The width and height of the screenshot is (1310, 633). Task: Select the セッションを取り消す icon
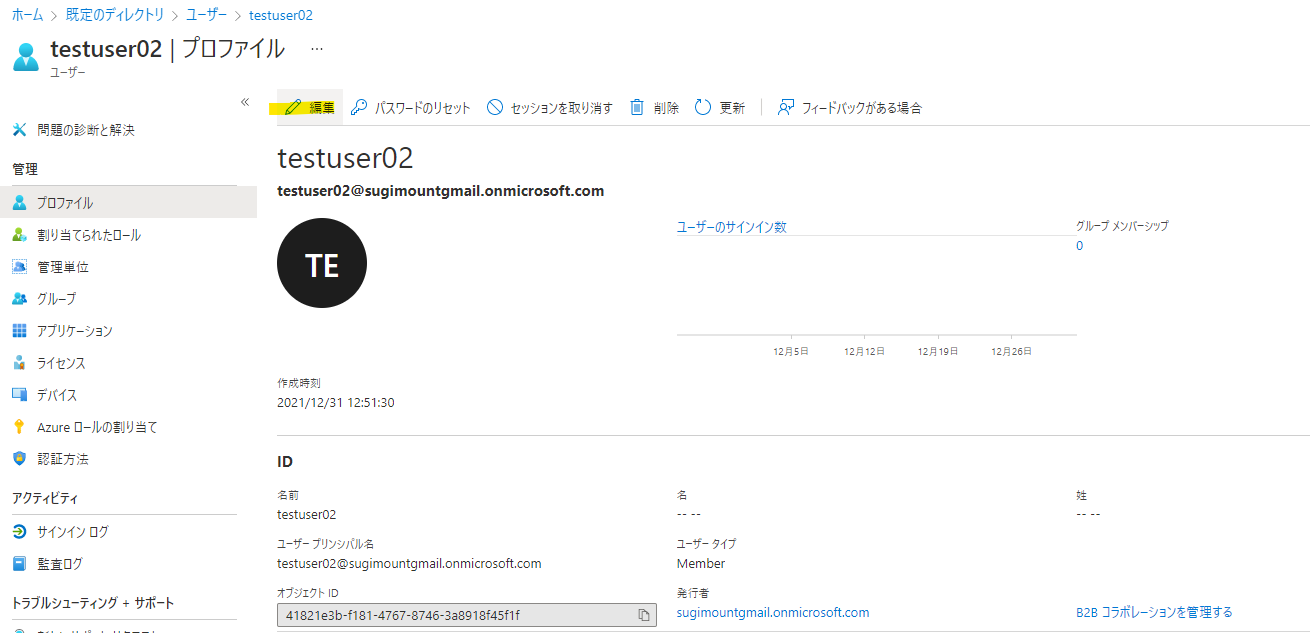tap(494, 107)
